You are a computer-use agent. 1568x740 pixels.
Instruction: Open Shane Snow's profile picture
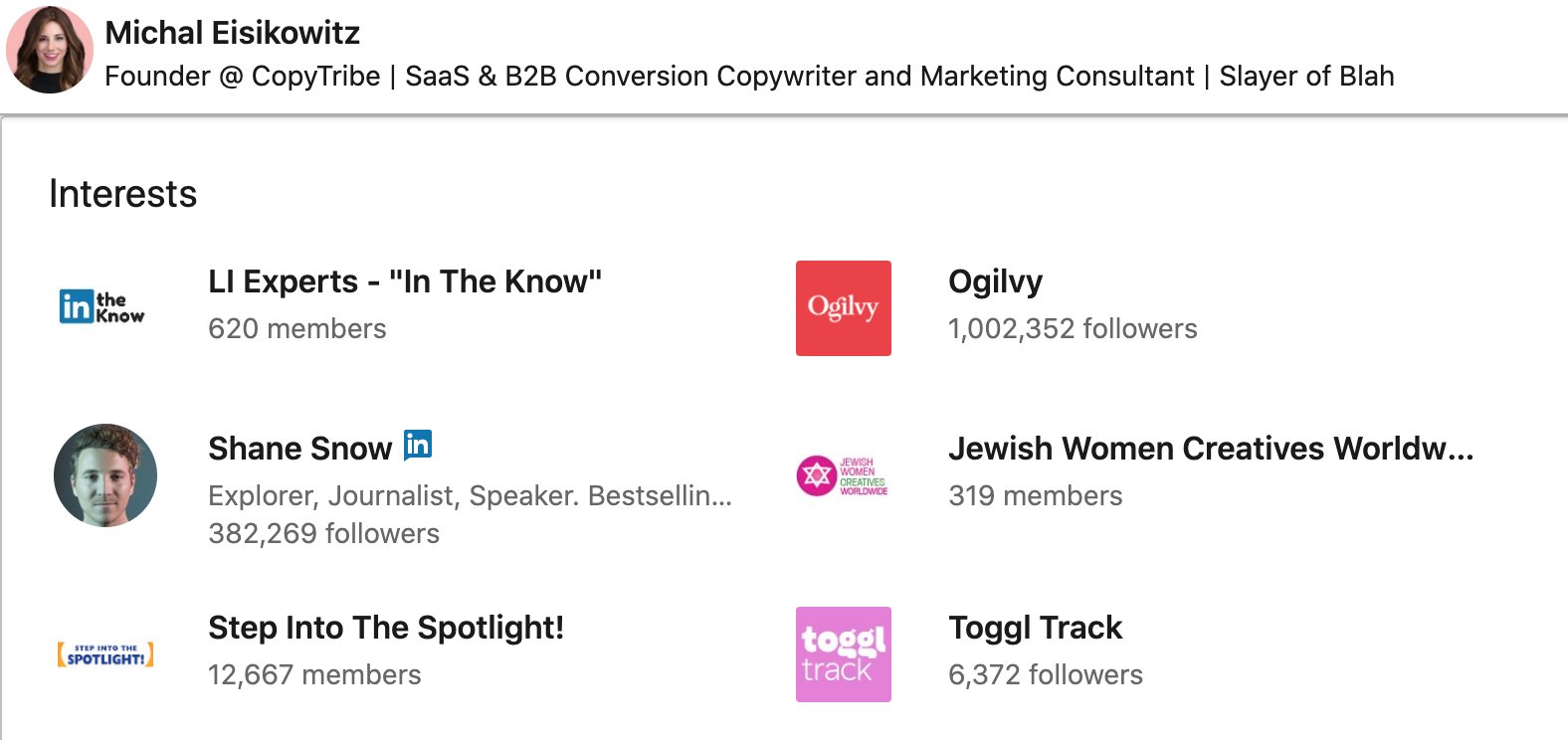[105, 475]
